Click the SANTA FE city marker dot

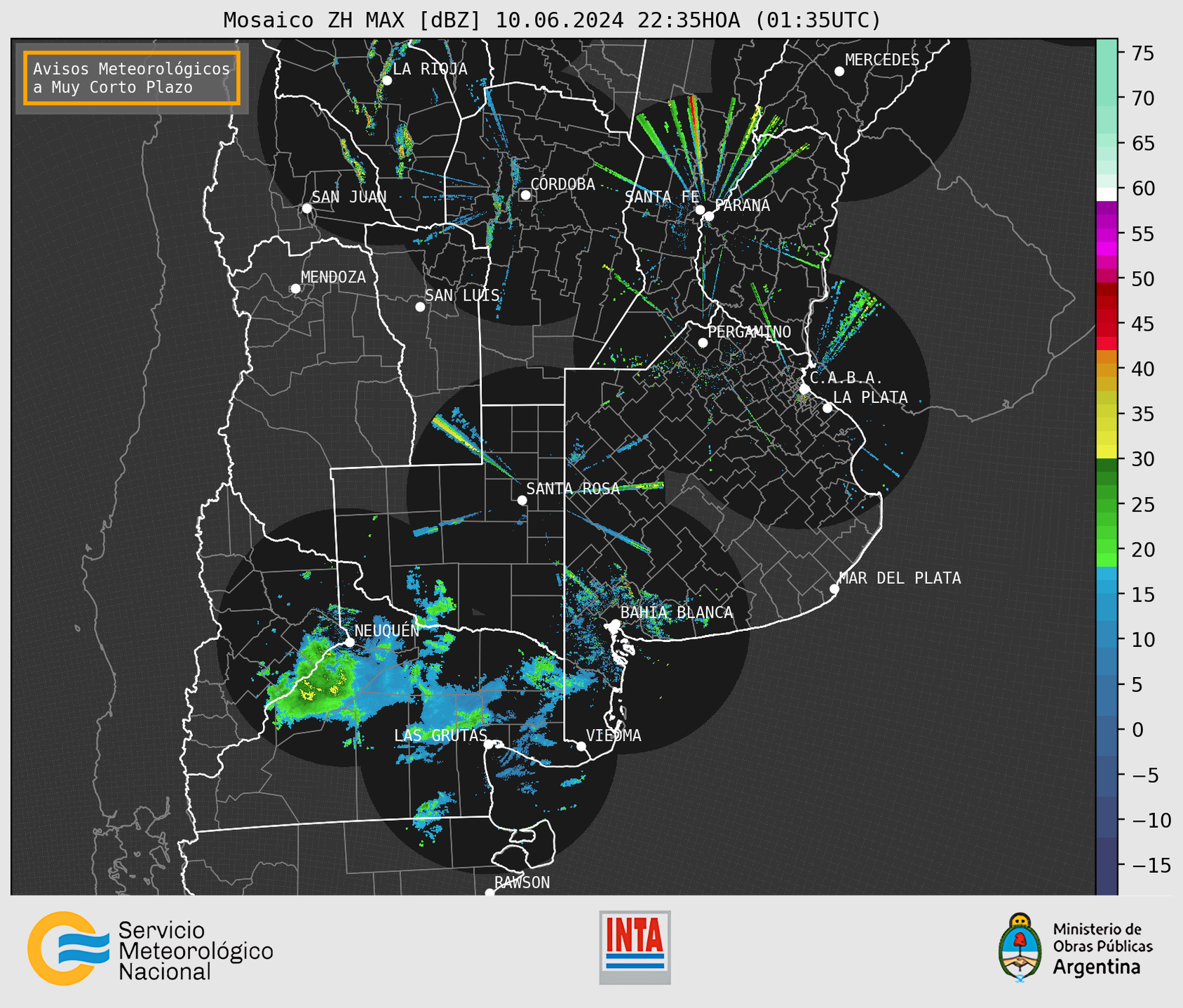[700, 210]
